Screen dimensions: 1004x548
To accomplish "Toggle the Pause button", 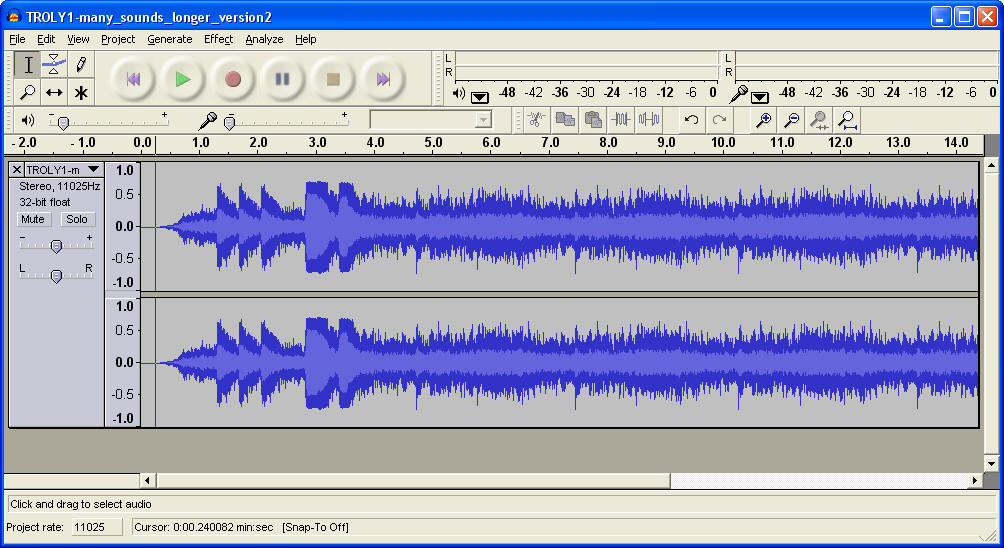I will click(x=283, y=79).
